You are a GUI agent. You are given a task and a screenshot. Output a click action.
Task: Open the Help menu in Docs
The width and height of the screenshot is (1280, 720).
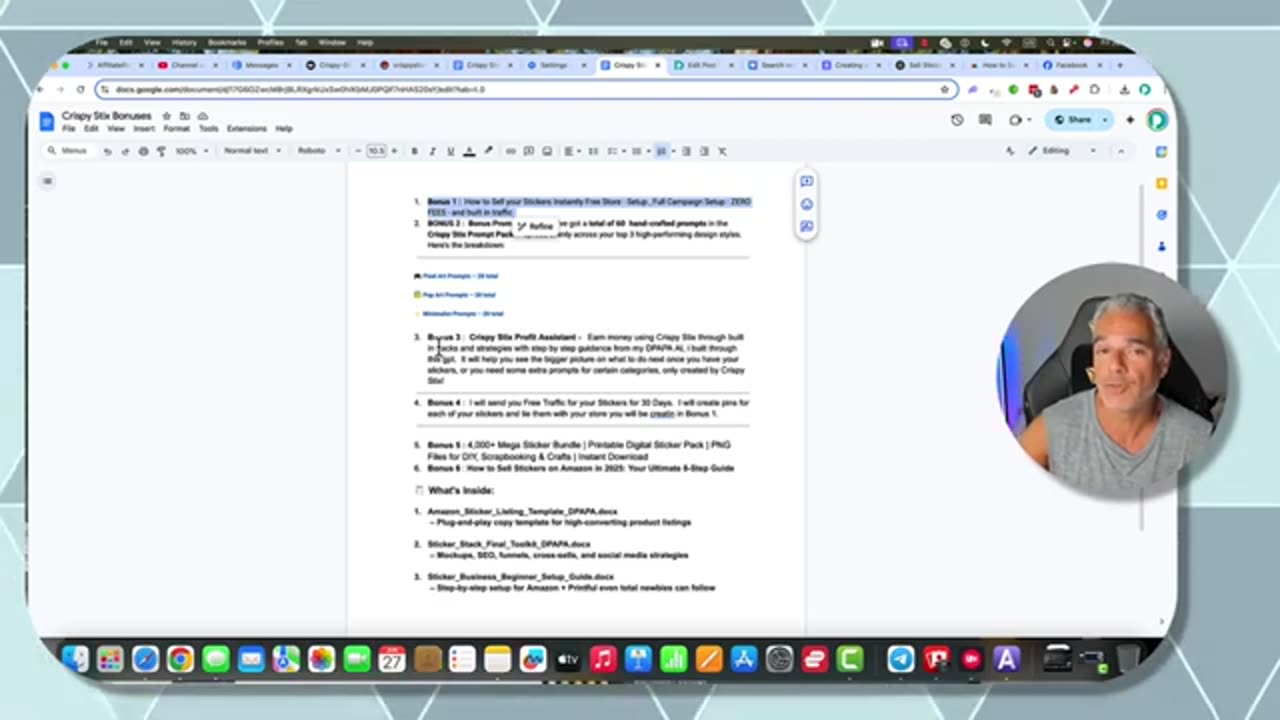coord(284,129)
